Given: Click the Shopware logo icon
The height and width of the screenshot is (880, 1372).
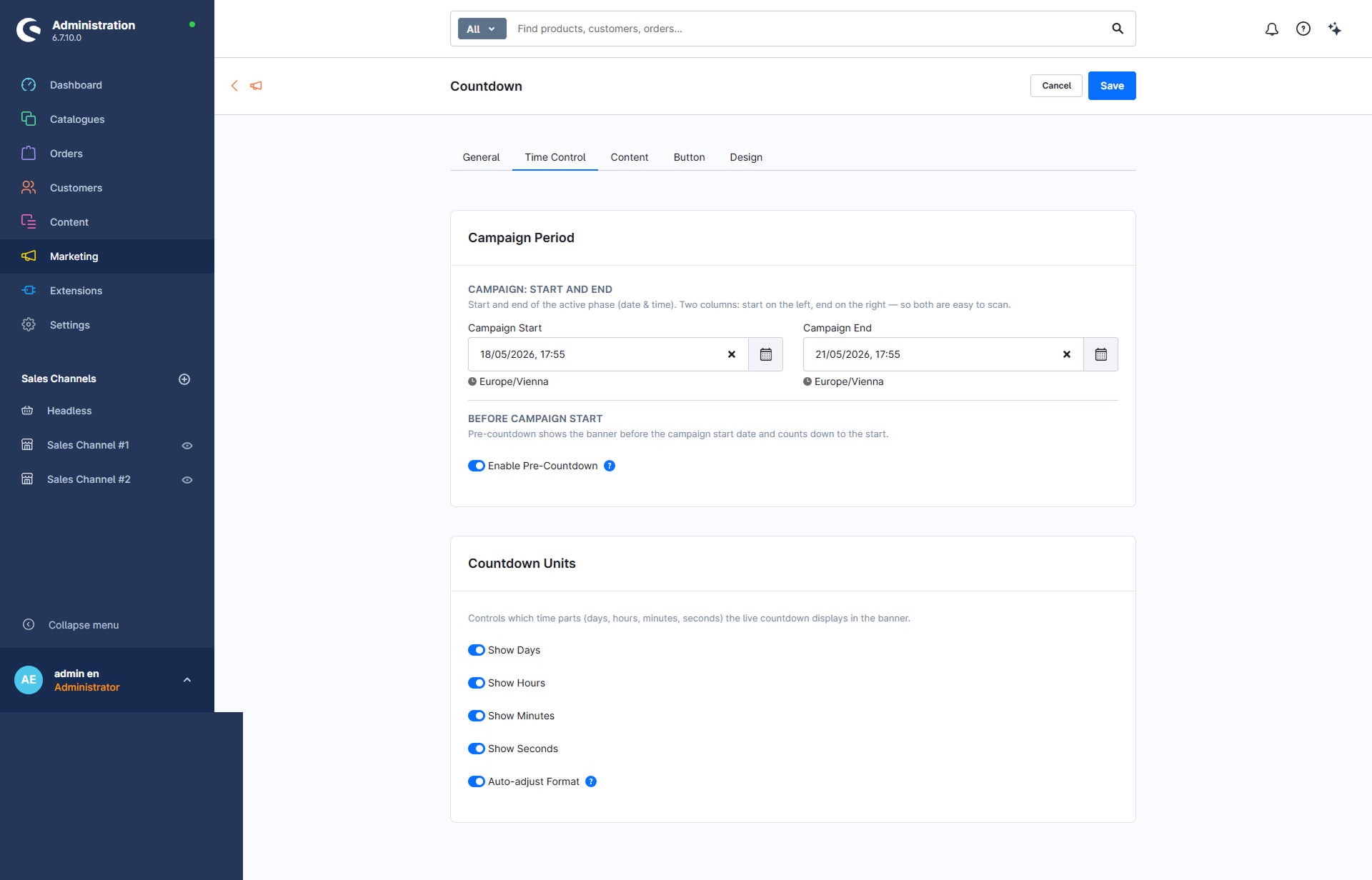Looking at the screenshot, I should 29,30.
